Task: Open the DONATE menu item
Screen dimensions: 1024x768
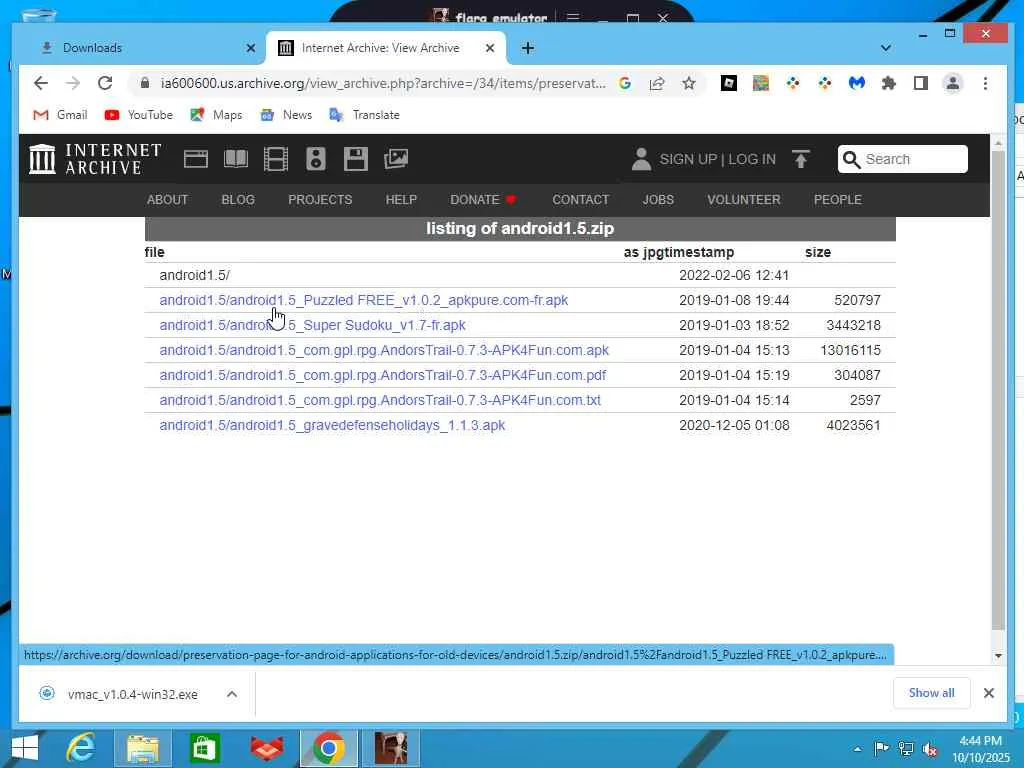Action: (x=483, y=200)
